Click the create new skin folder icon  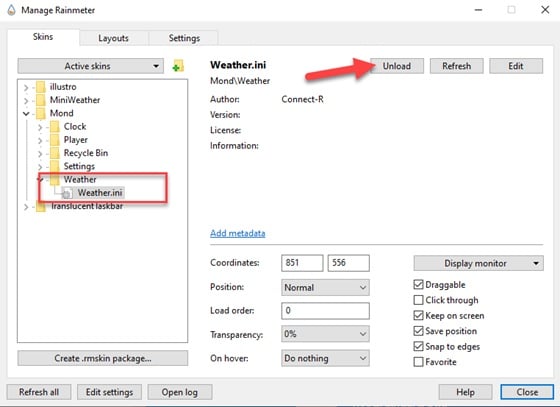click(178, 66)
